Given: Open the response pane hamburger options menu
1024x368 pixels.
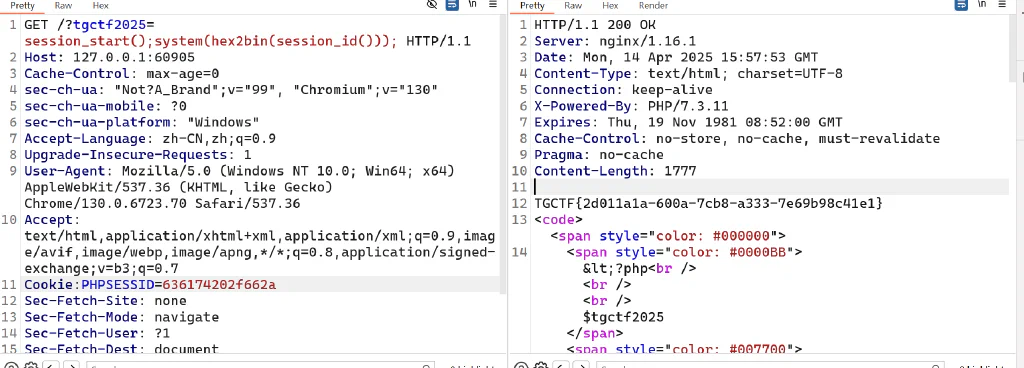Looking at the screenshot, I should 1002,5.
